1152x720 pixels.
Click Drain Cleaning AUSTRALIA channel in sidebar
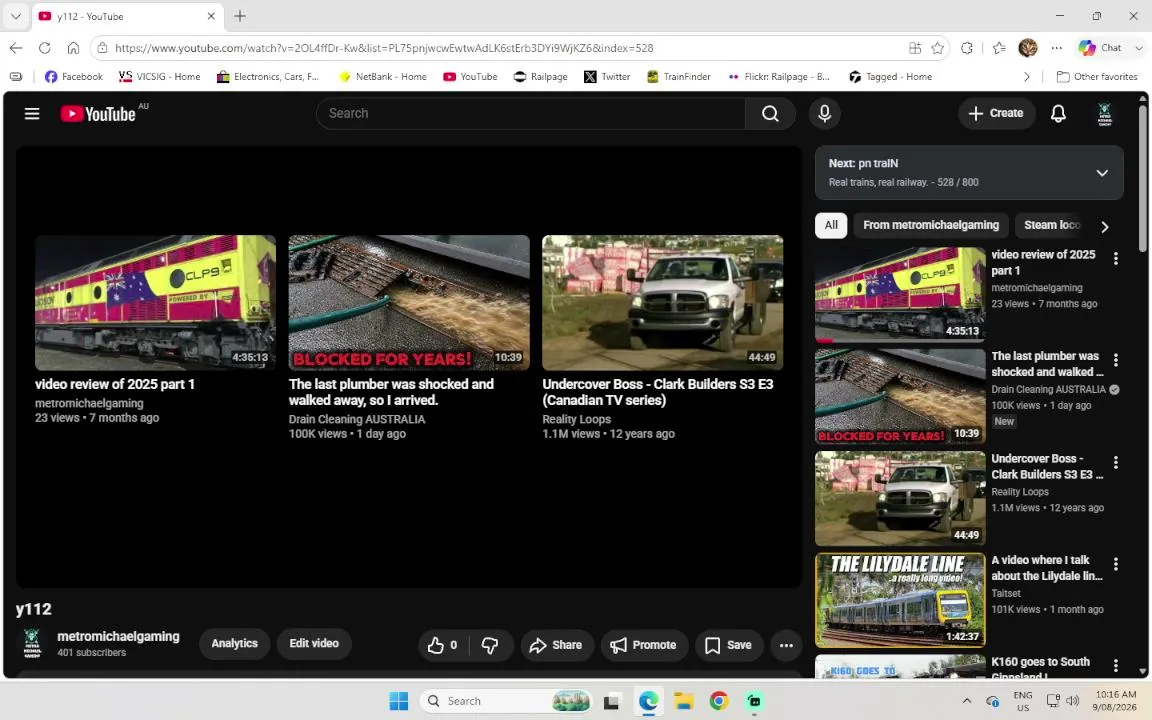[x=1048, y=389]
